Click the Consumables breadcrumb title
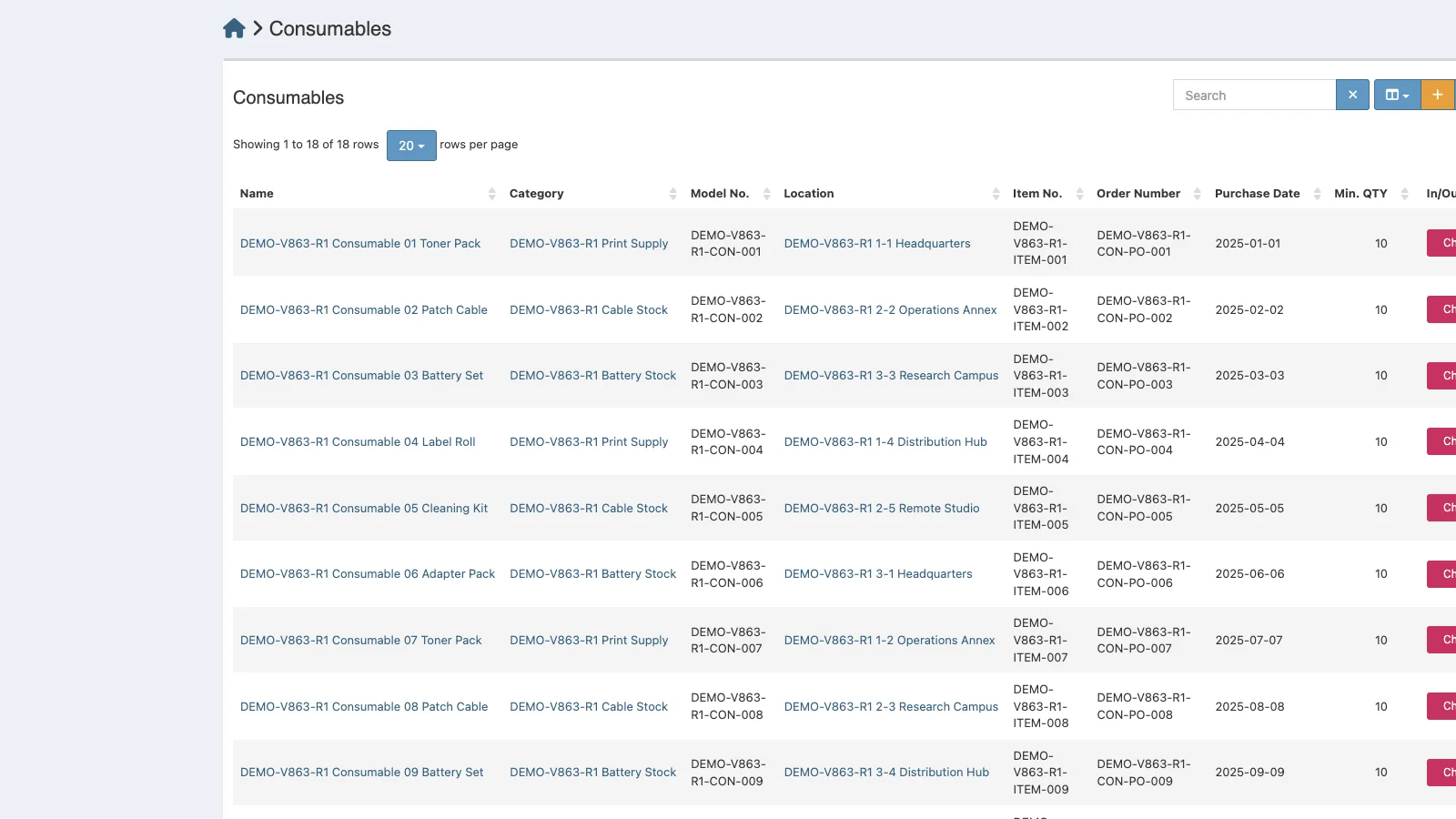This screenshot has height=819, width=1456. (330, 28)
